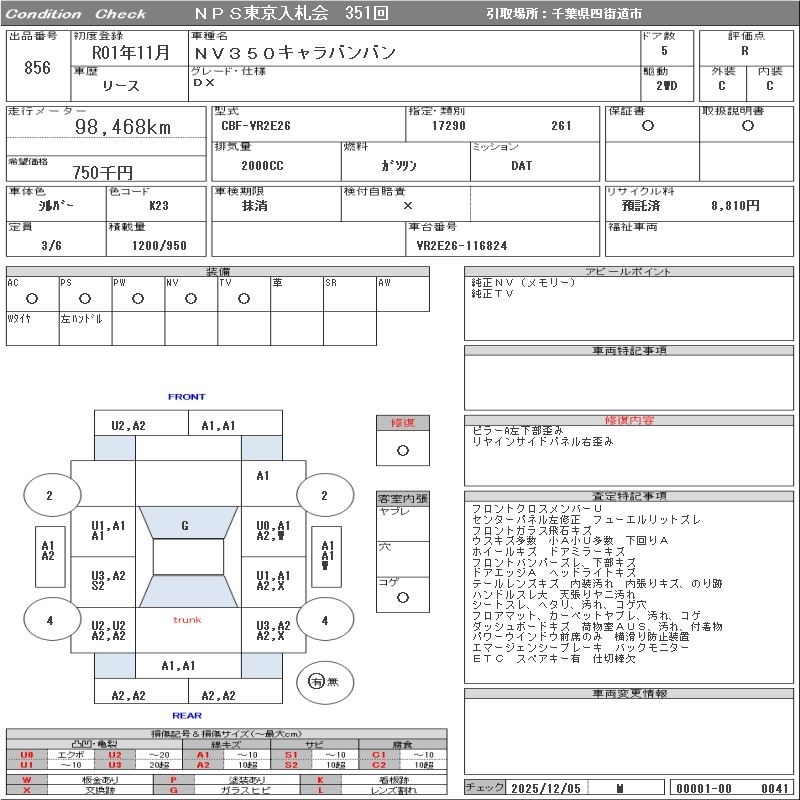Click the circle under 取扱説明書
Screen dimensions: 800x800
[747, 126]
